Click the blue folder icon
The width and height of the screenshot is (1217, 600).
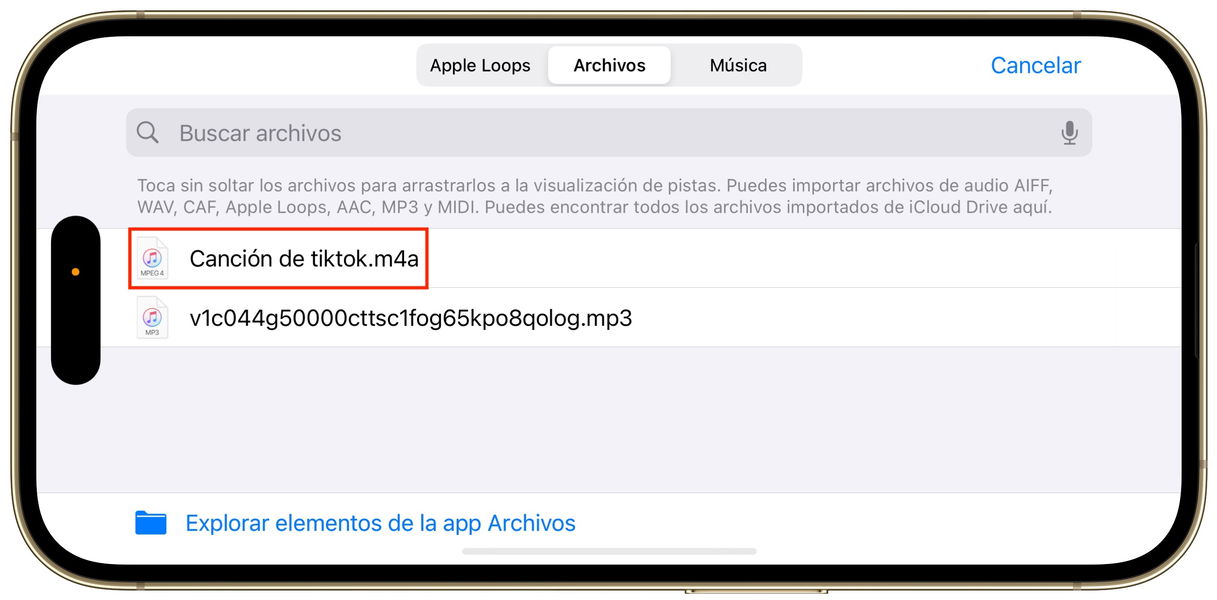151,523
